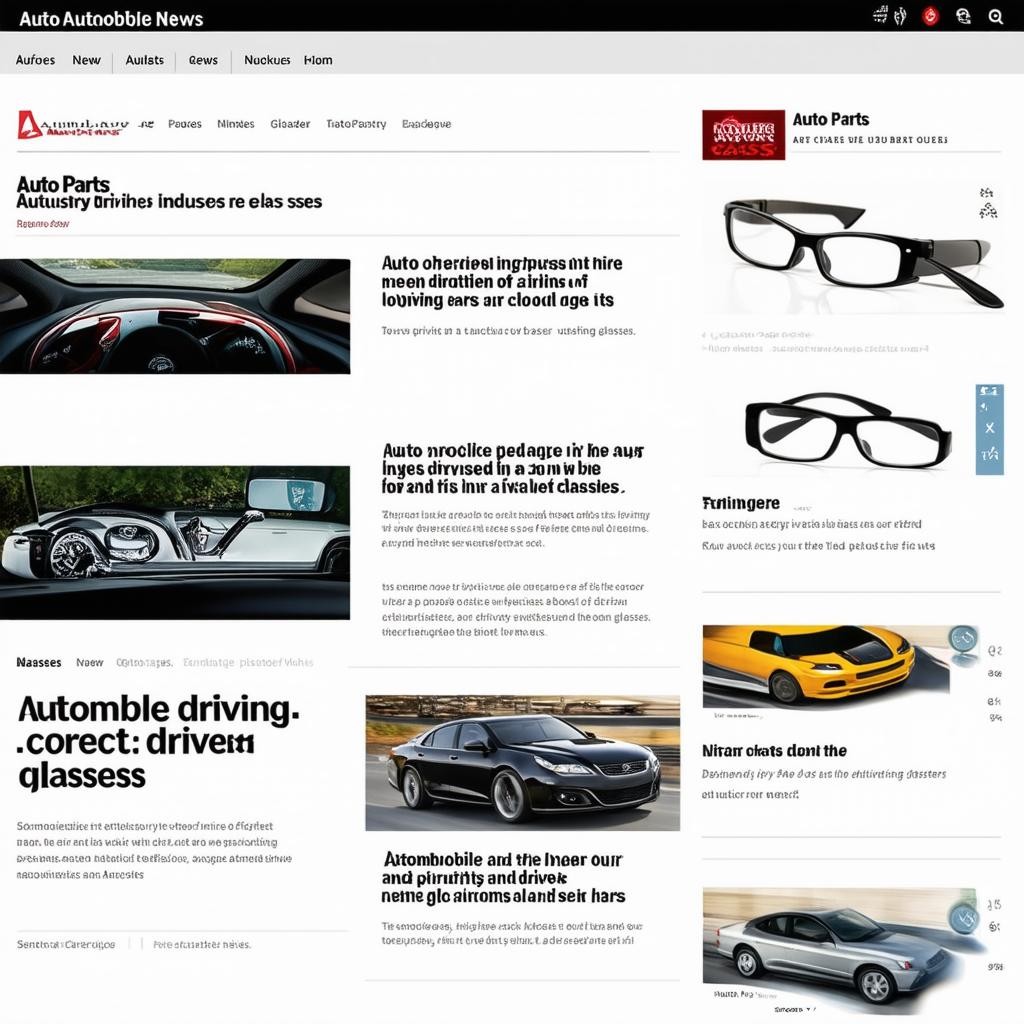The width and height of the screenshot is (1024, 1024).
Task: Click the round badge on yellow car image
Action: [x=963, y=640]
